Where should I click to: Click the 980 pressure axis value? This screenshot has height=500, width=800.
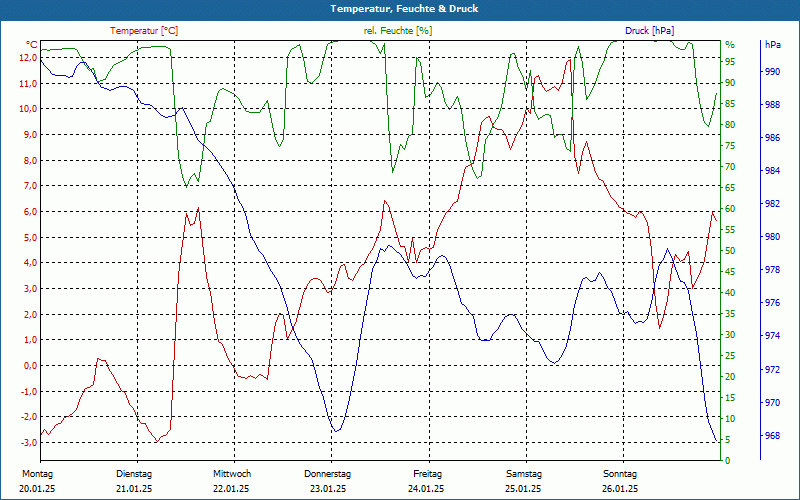pos(773,237)
